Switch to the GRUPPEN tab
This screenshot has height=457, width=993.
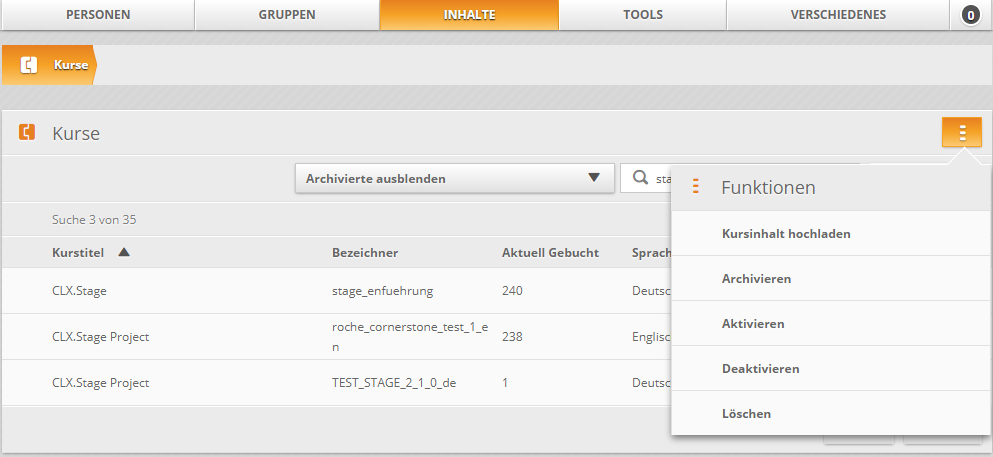287,15
